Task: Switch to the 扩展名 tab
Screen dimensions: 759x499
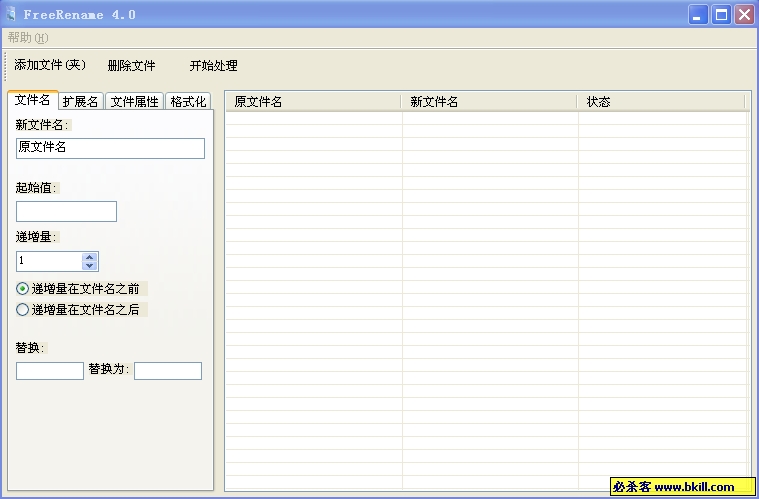Action: click(80, 102)
